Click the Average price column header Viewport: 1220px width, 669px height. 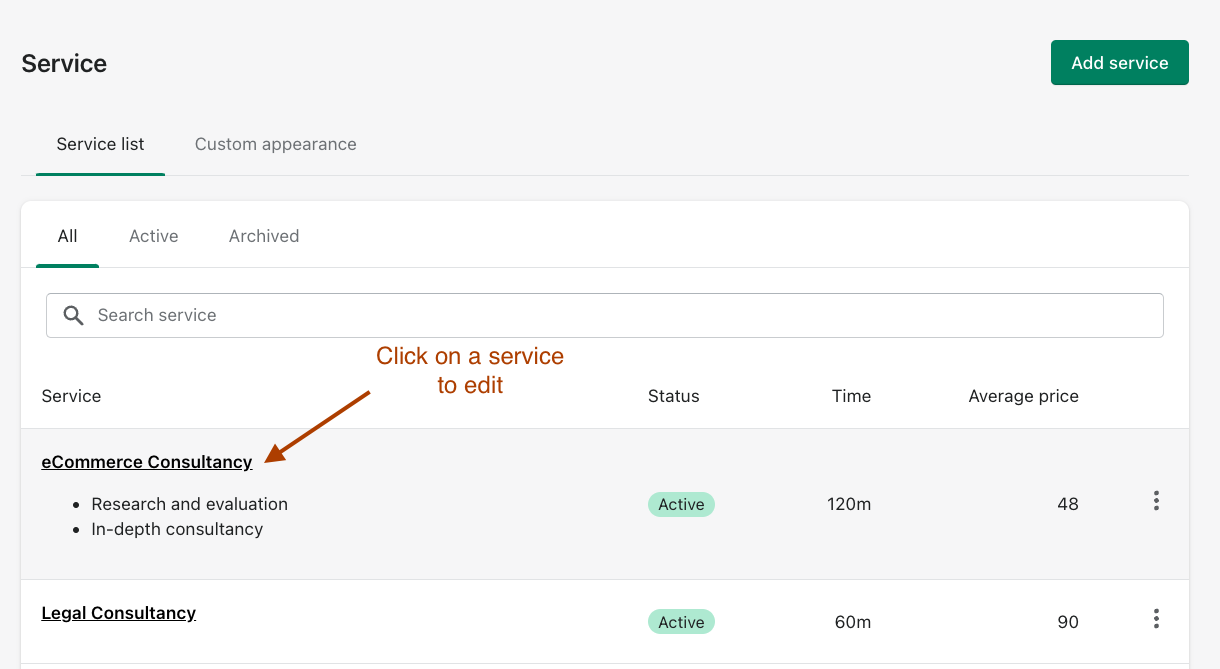point(1023,396)
